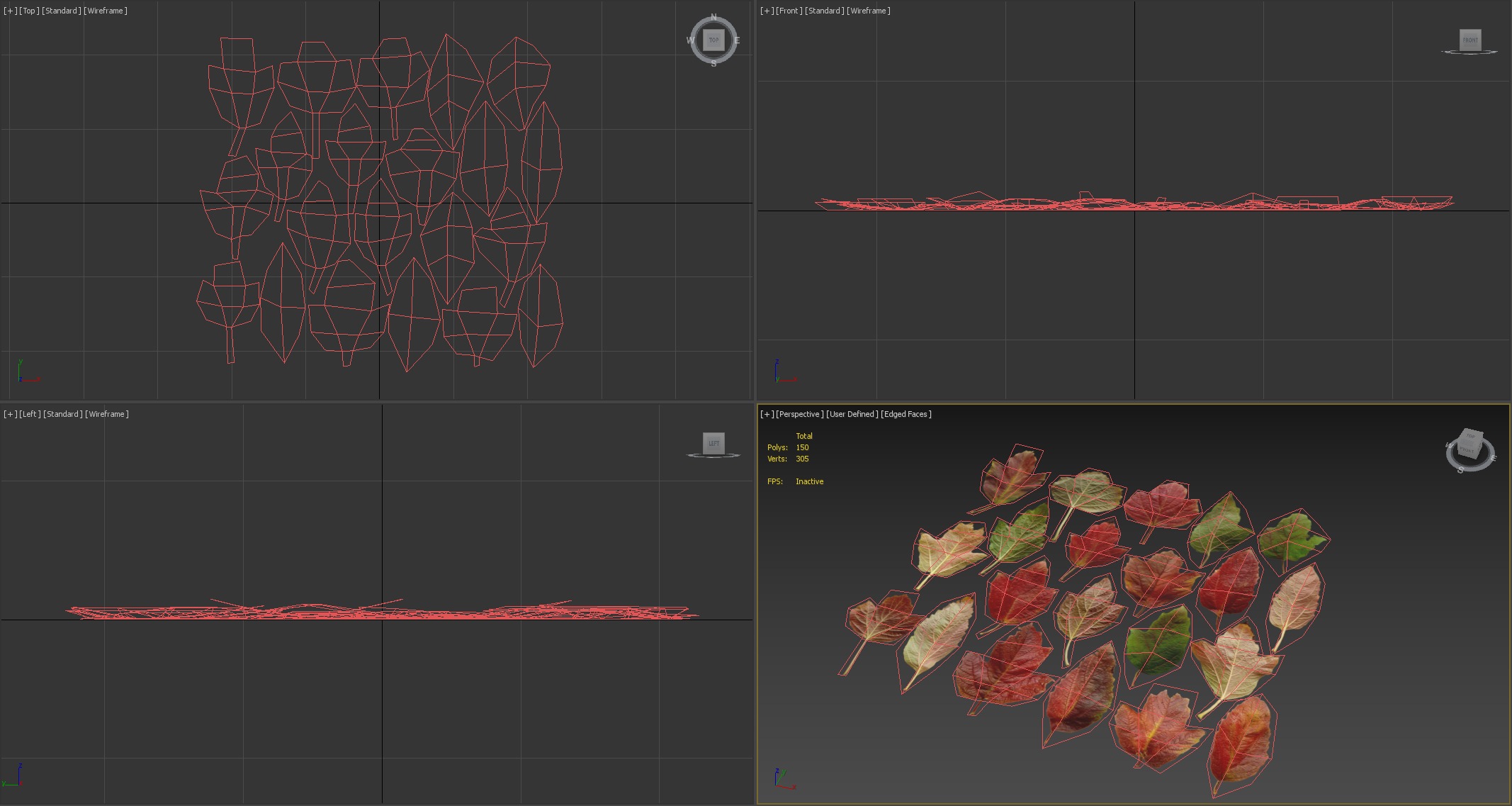Open the [Left] view label menu

30,414
